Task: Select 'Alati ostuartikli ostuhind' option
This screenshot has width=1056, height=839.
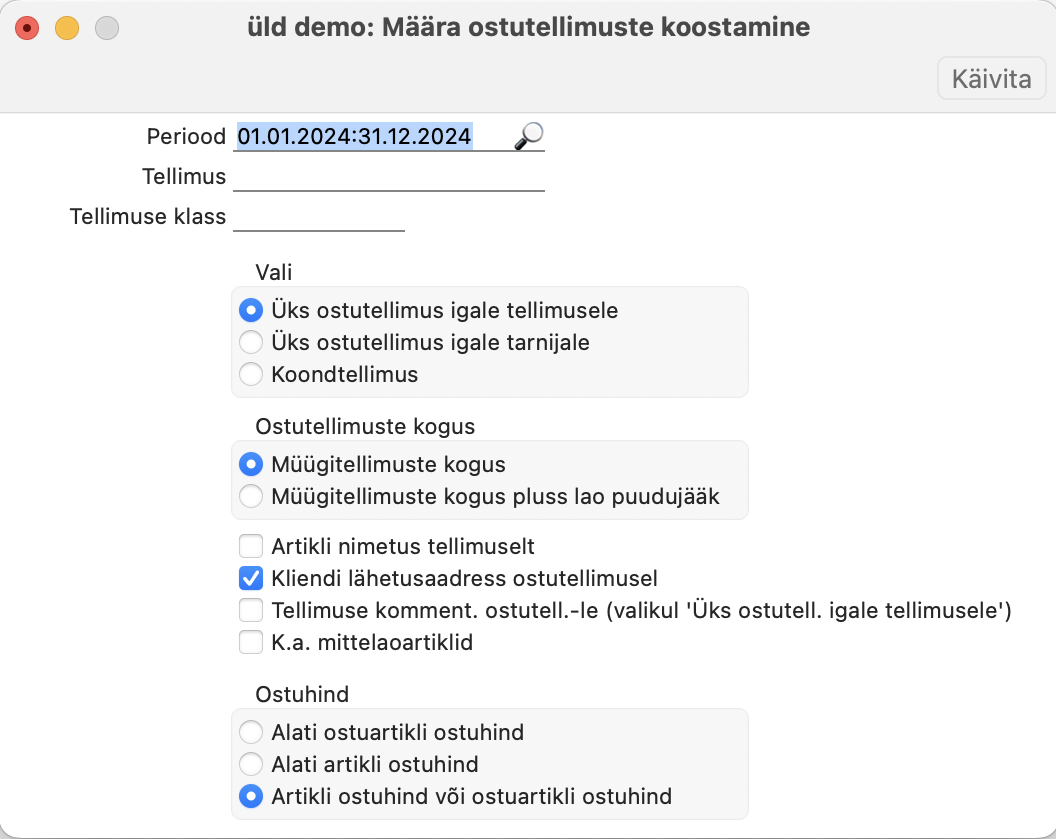Action: [252, 732]
